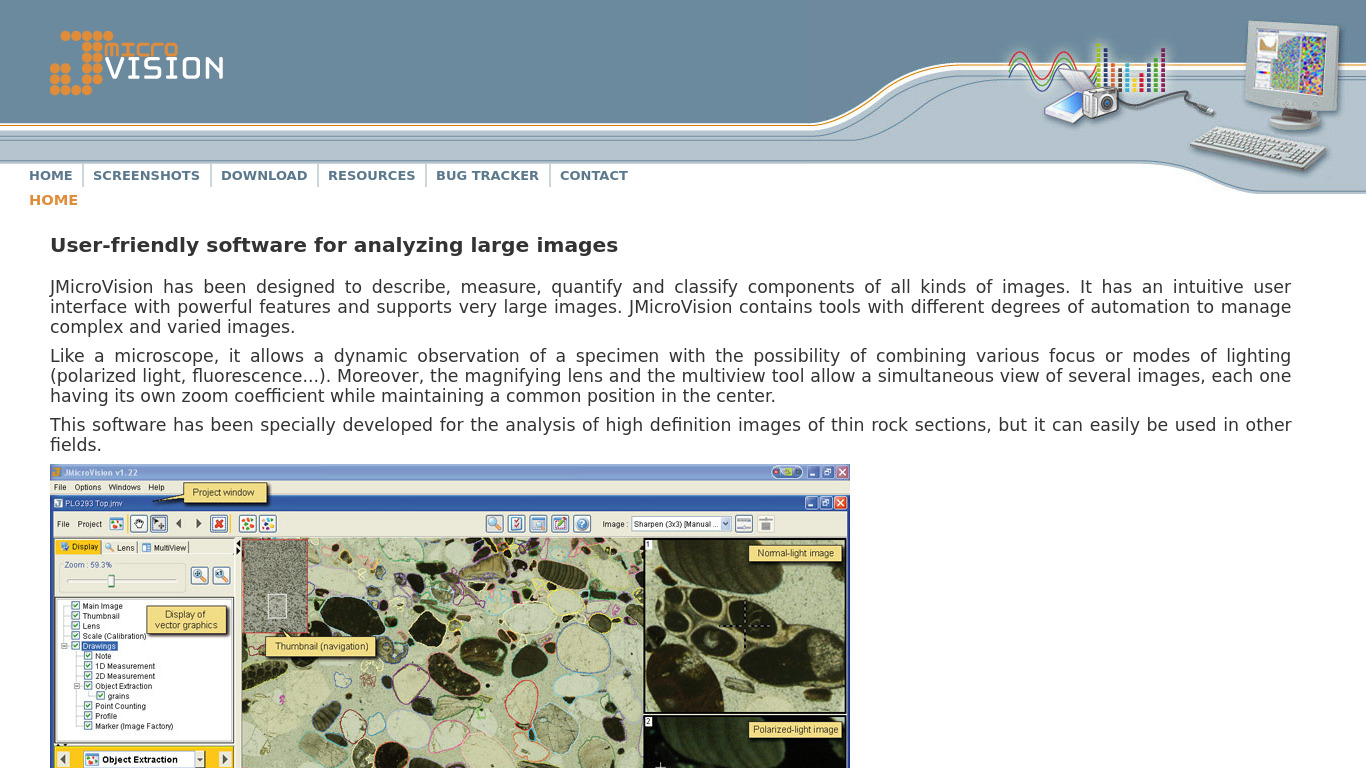1366x768 pixels.
Task: Click the left arrow beside Object Extraction combo
Action: [x=63, y=759]
